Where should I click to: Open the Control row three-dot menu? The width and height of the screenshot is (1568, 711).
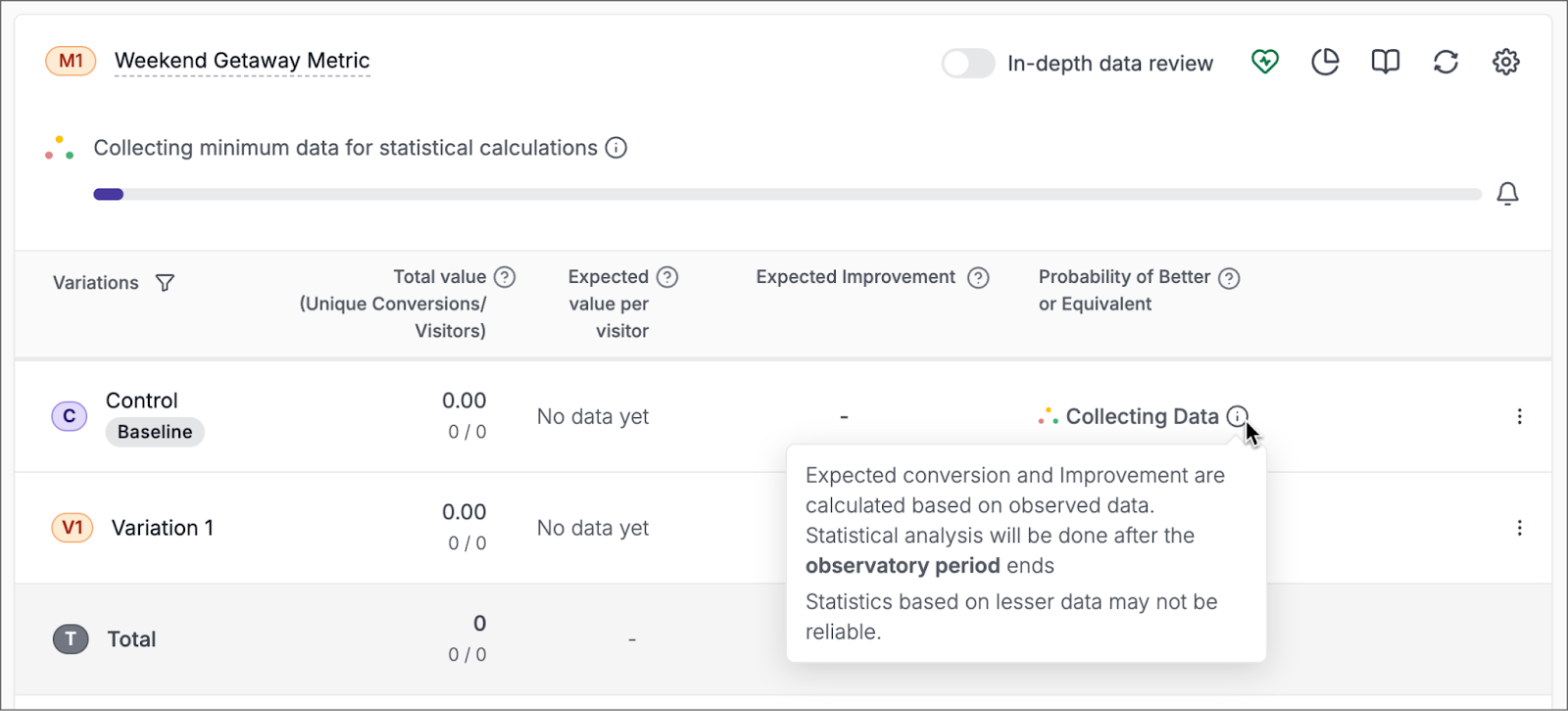coord(1519,416)
